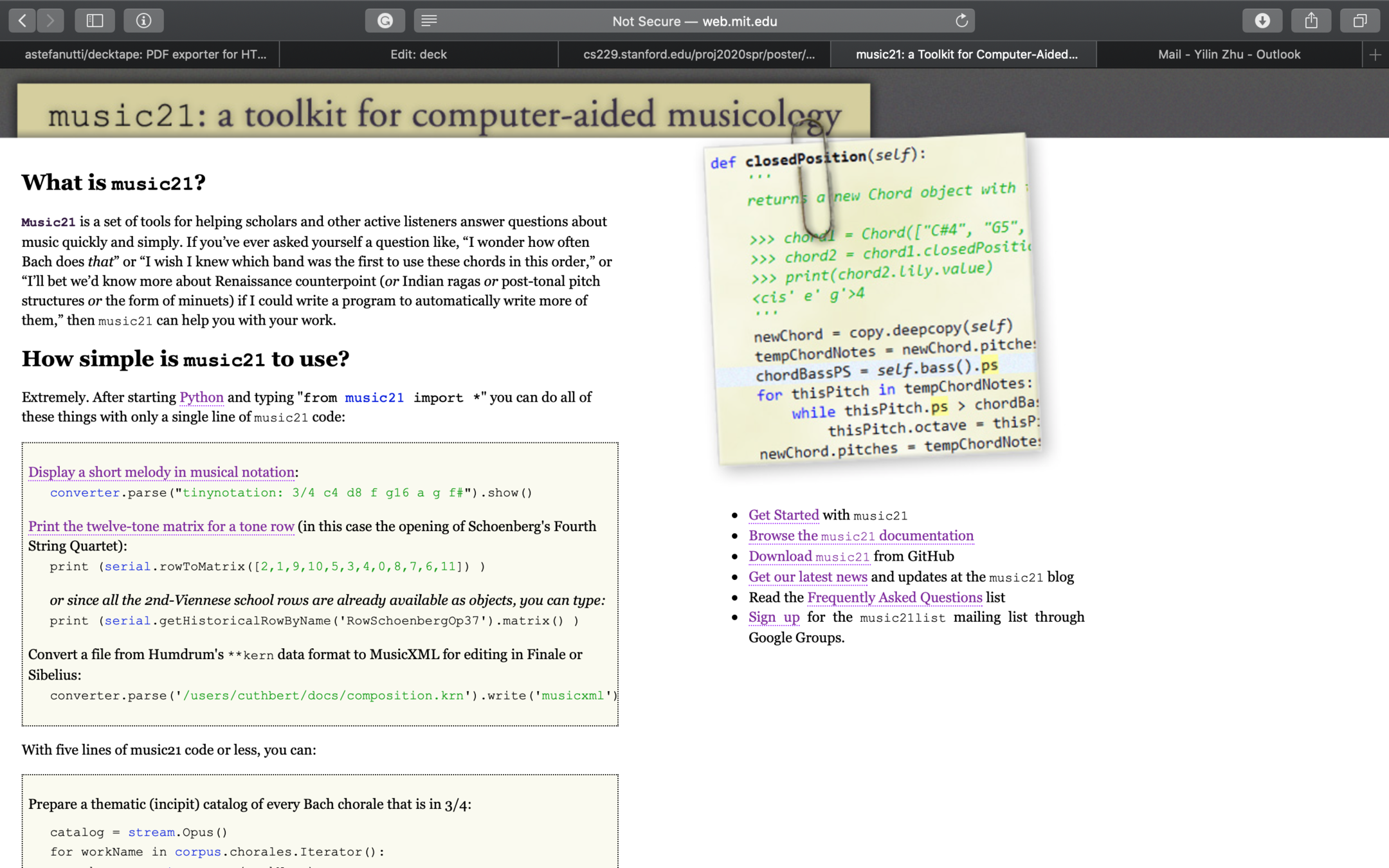Switch to Mail - Yilin Zhu Outlook tab

[1229, 55]
